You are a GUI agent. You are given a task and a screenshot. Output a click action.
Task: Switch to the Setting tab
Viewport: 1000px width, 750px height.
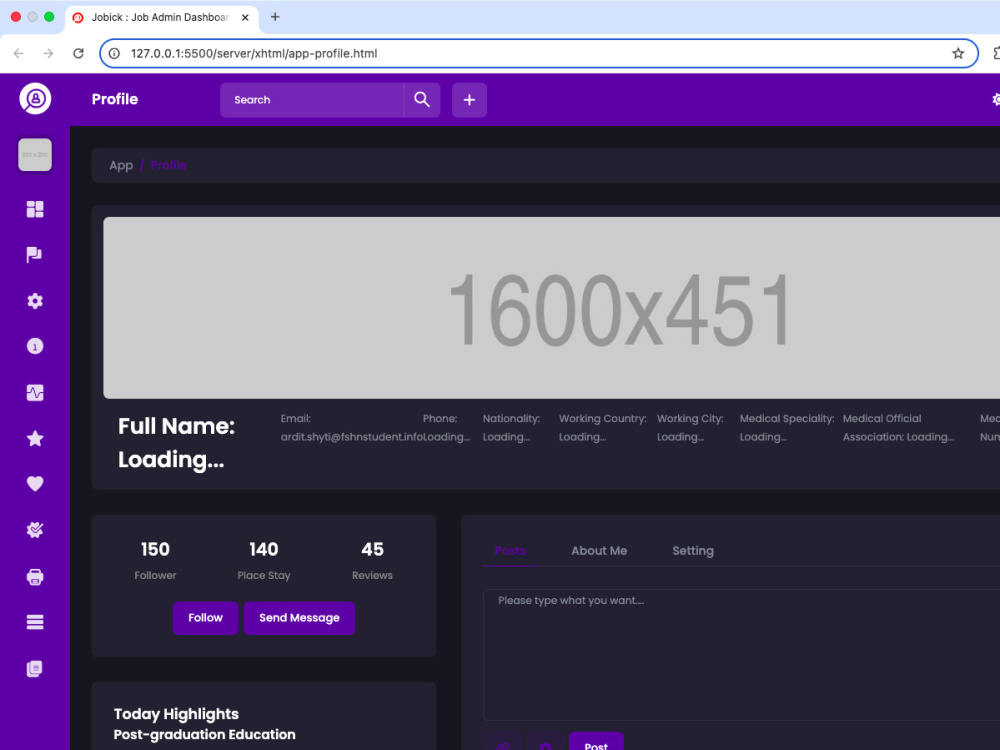[x=693, y=551]
